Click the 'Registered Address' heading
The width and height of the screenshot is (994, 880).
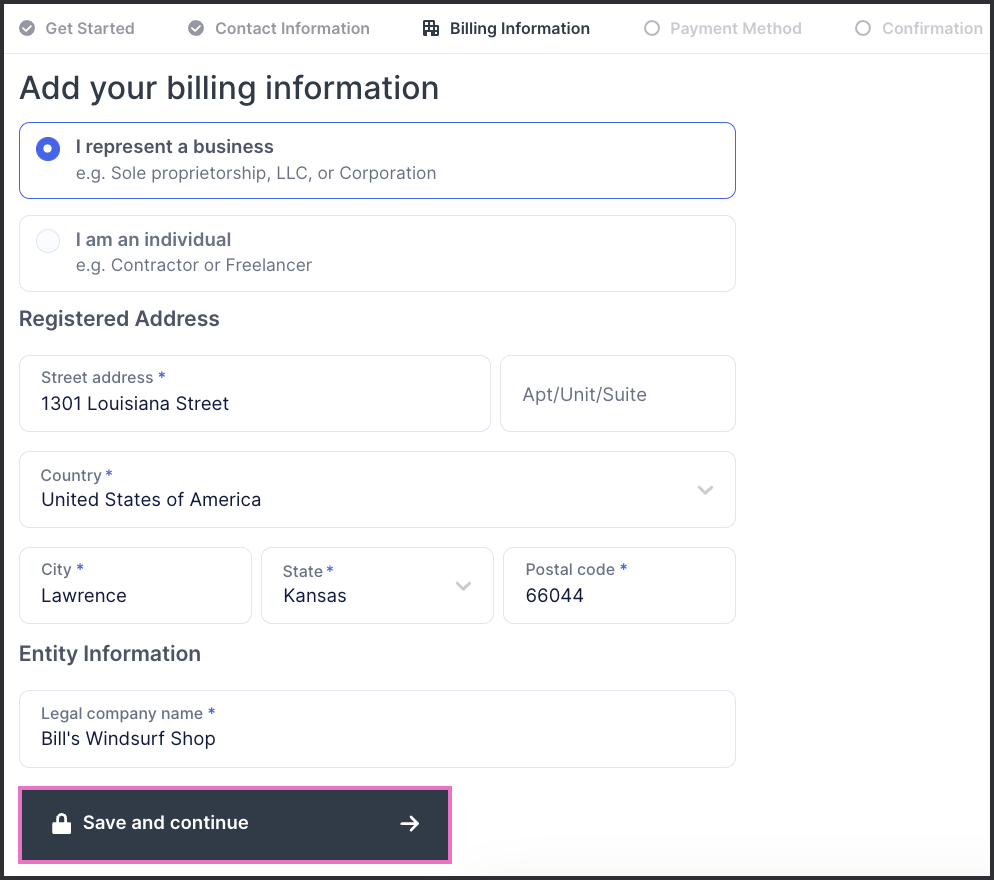click(119, 319)
